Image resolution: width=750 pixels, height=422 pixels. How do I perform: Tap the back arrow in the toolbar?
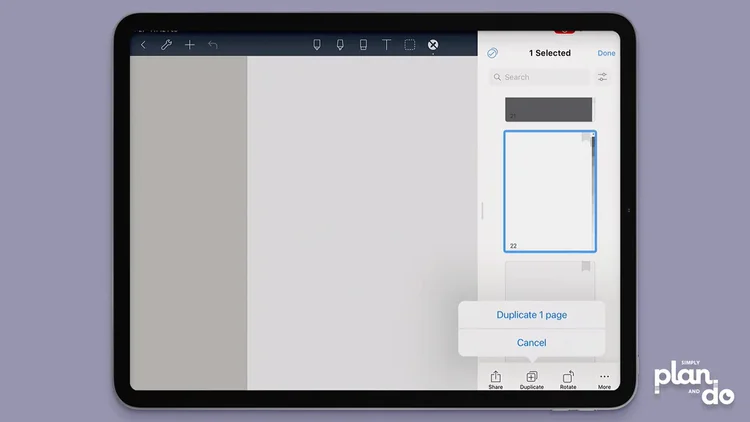[x=143, y=45]
